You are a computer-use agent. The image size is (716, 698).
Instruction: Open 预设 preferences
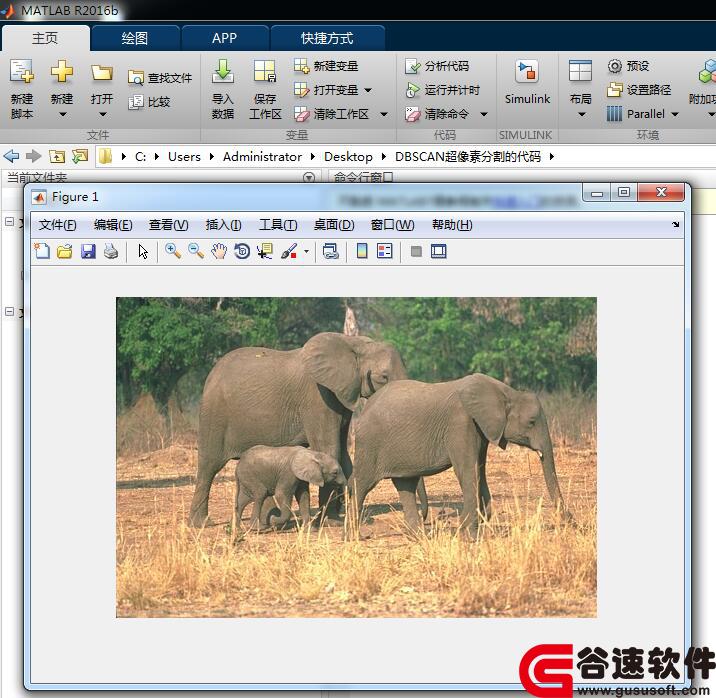[628, 66]
